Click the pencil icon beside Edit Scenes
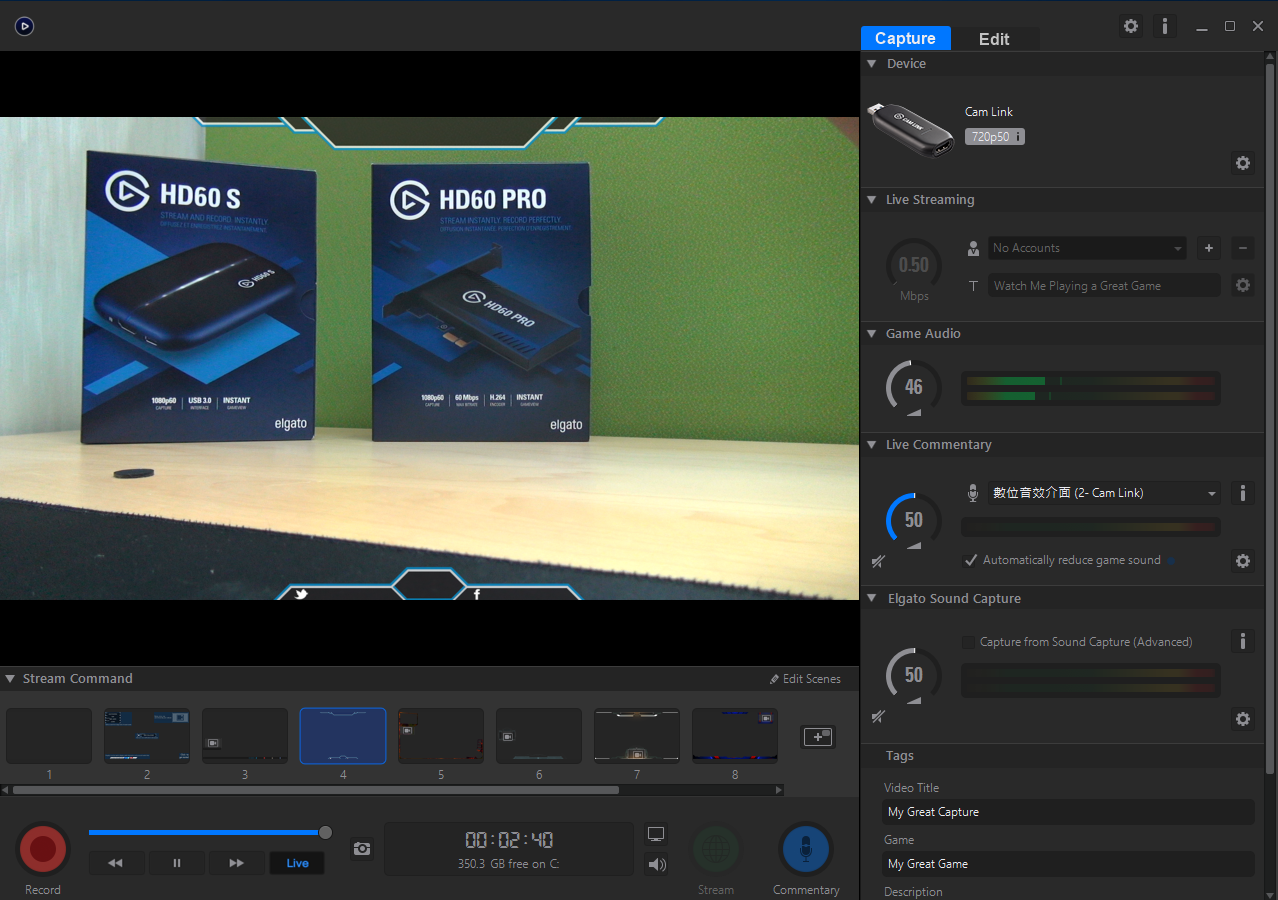 tap(774, 679)
